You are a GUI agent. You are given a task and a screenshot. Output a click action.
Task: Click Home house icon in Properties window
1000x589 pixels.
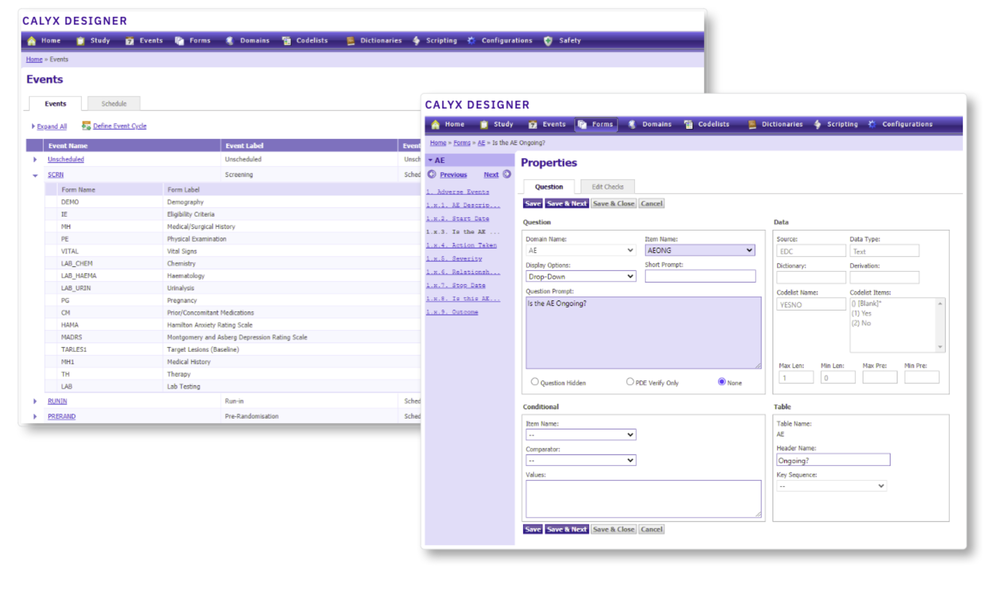pyautogui.click(x=436, y=124)
